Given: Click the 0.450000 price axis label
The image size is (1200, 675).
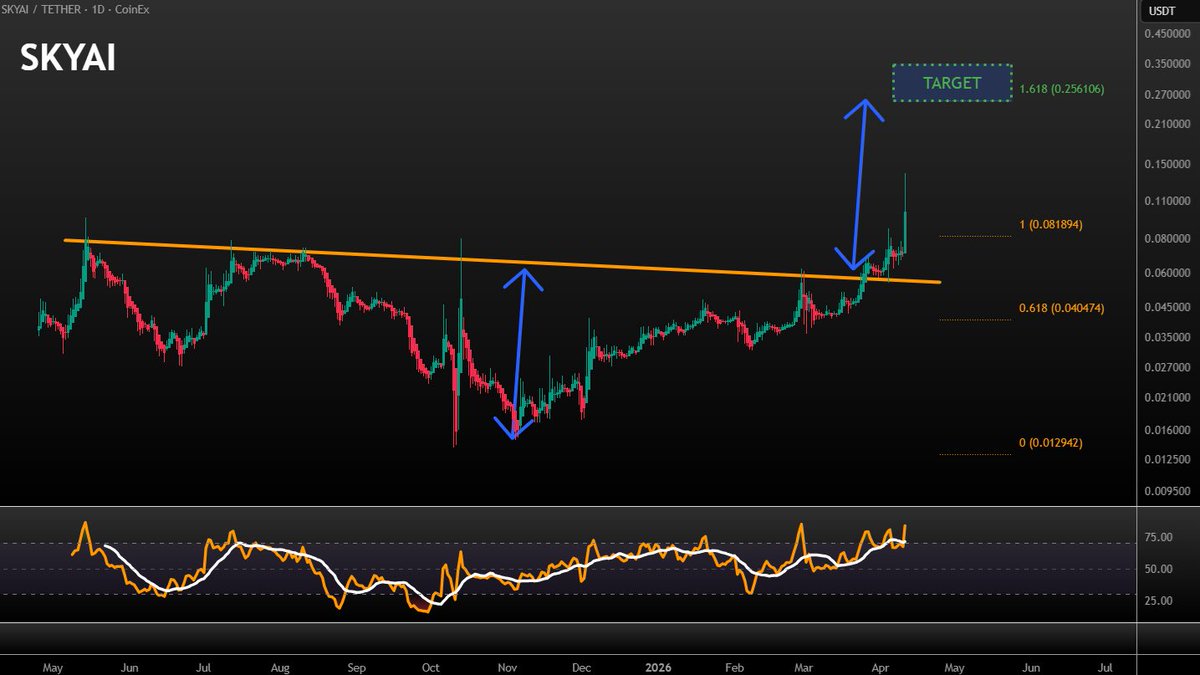Looking at the screenshot, I should [x=1167, y=33].
